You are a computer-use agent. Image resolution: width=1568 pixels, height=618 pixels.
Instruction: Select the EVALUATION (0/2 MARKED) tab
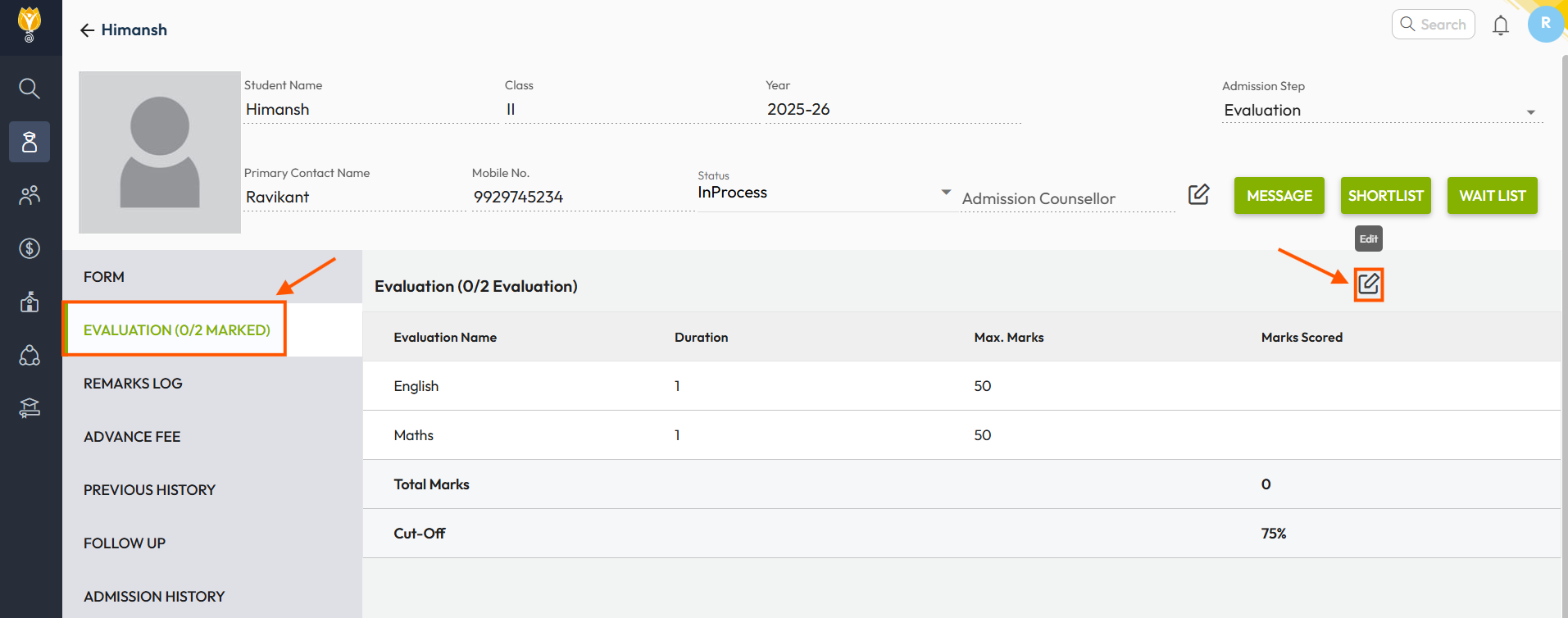tap(176, 329)
